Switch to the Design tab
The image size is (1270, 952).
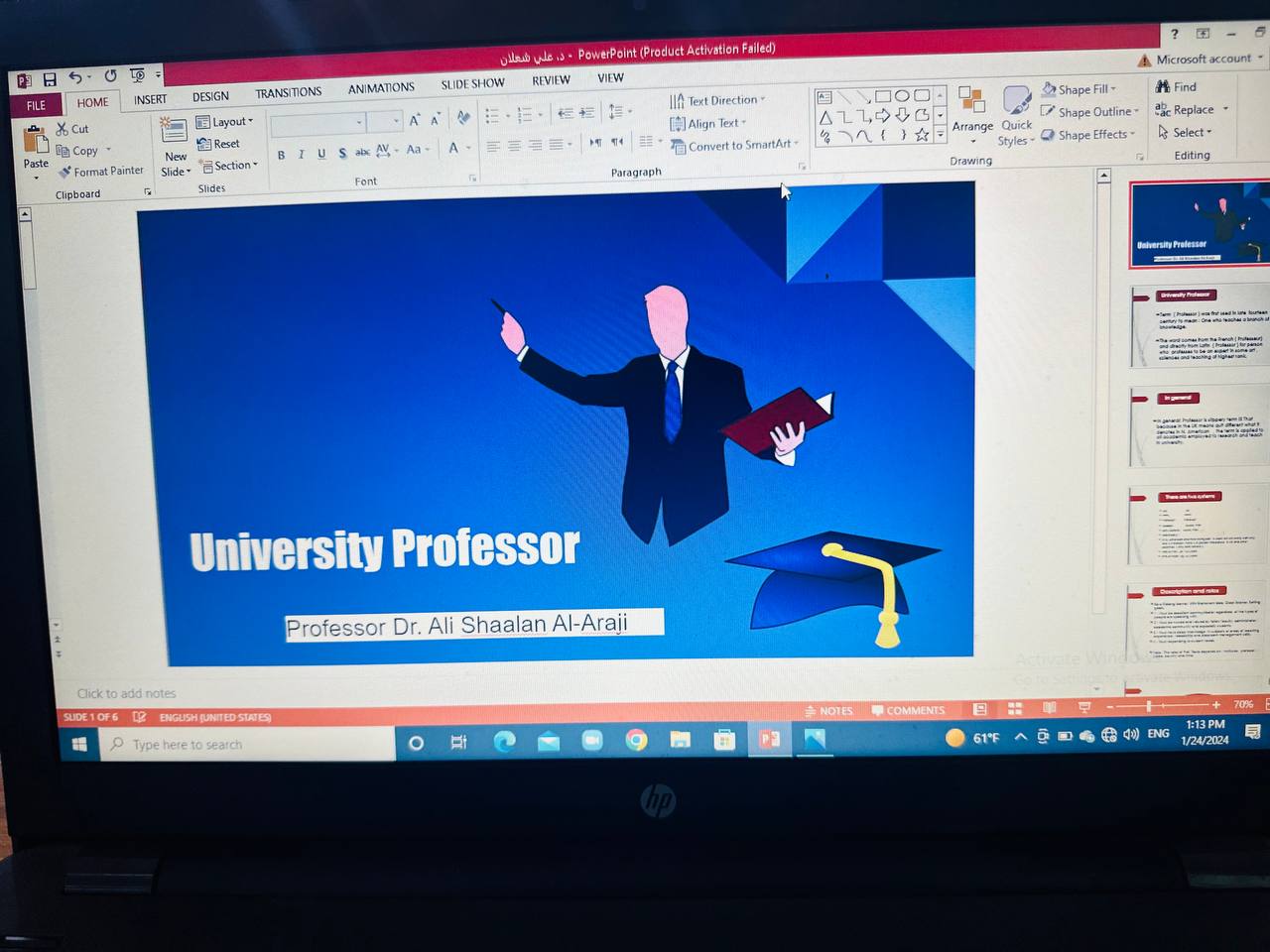pyautogui.click(x=210, y=96)
